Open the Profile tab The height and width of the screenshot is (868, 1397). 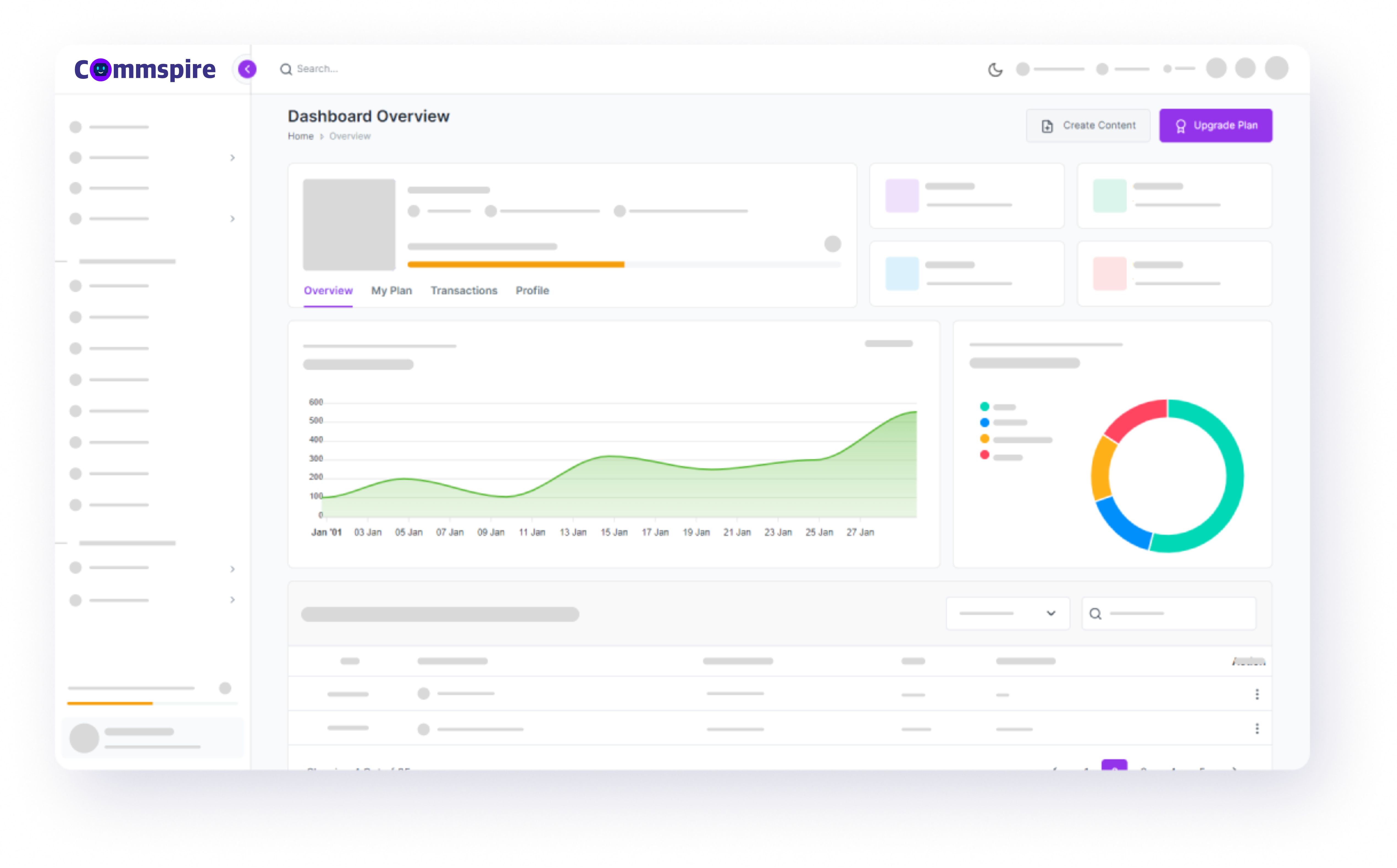(x=532, y=291)
